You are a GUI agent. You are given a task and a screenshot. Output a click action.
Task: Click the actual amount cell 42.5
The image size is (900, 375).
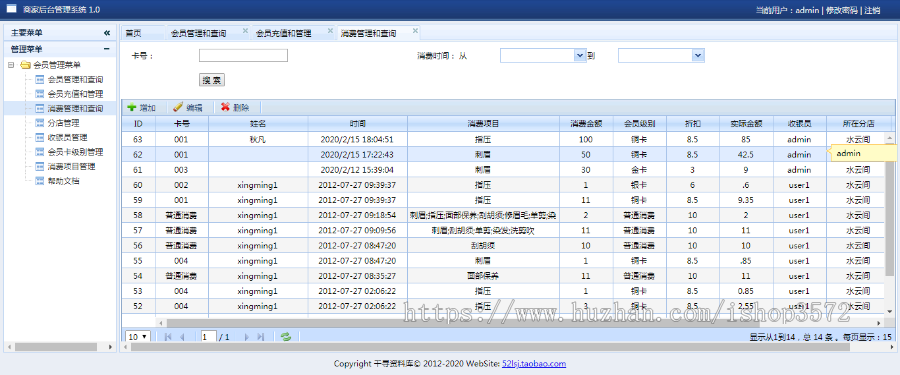pyautogui.click(x=746, y=154)
